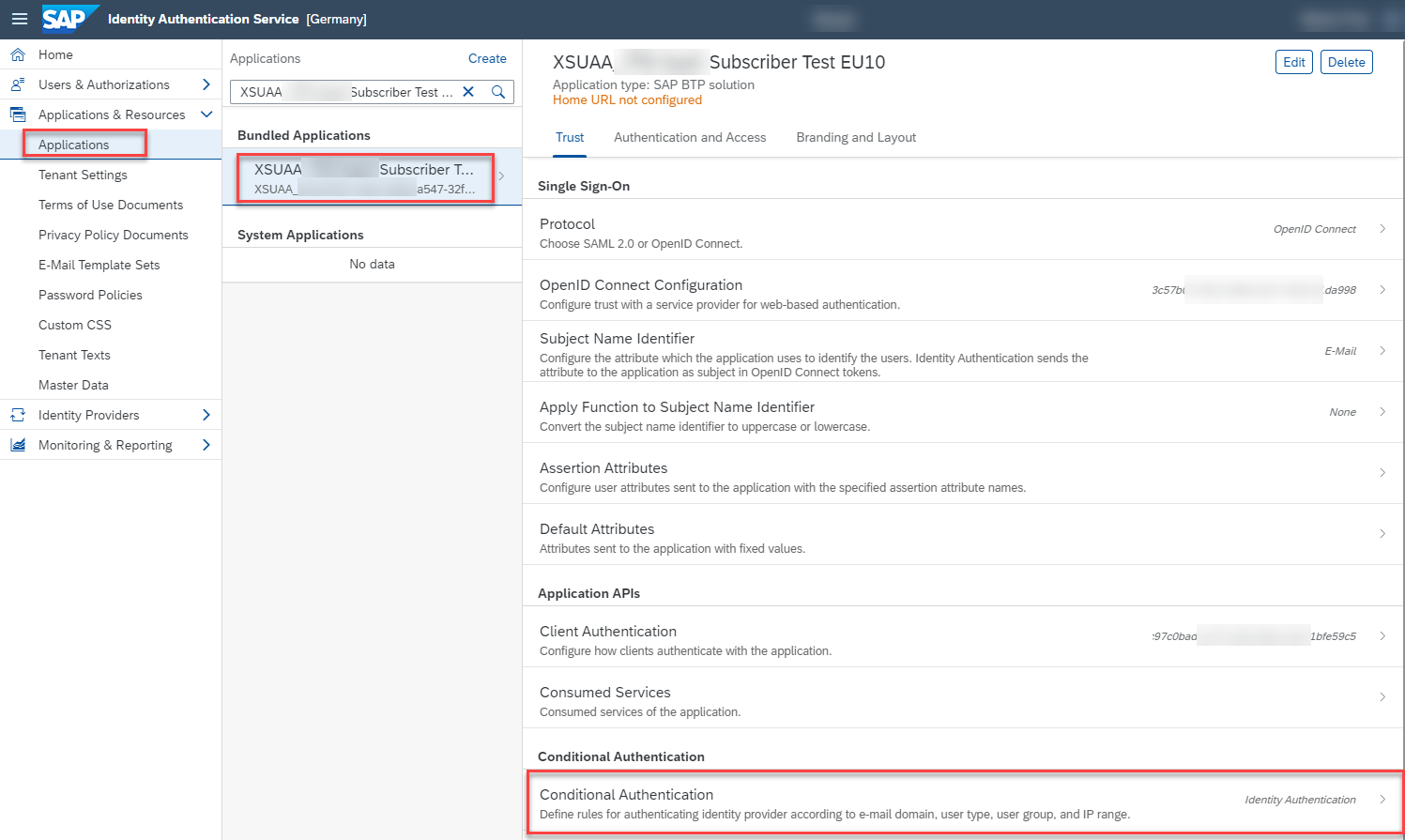Open Default Attributes arrow

tap(1382, 534)
